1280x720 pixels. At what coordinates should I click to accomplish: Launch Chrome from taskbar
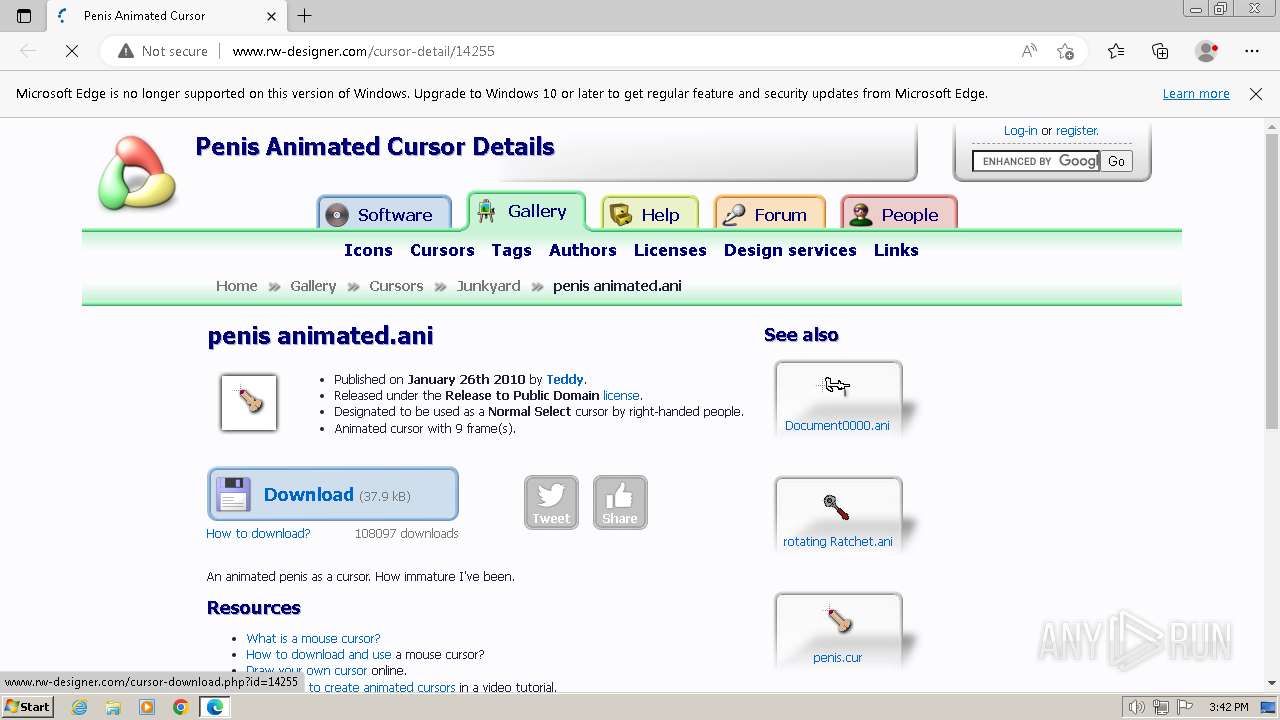(x=181, y=707)
